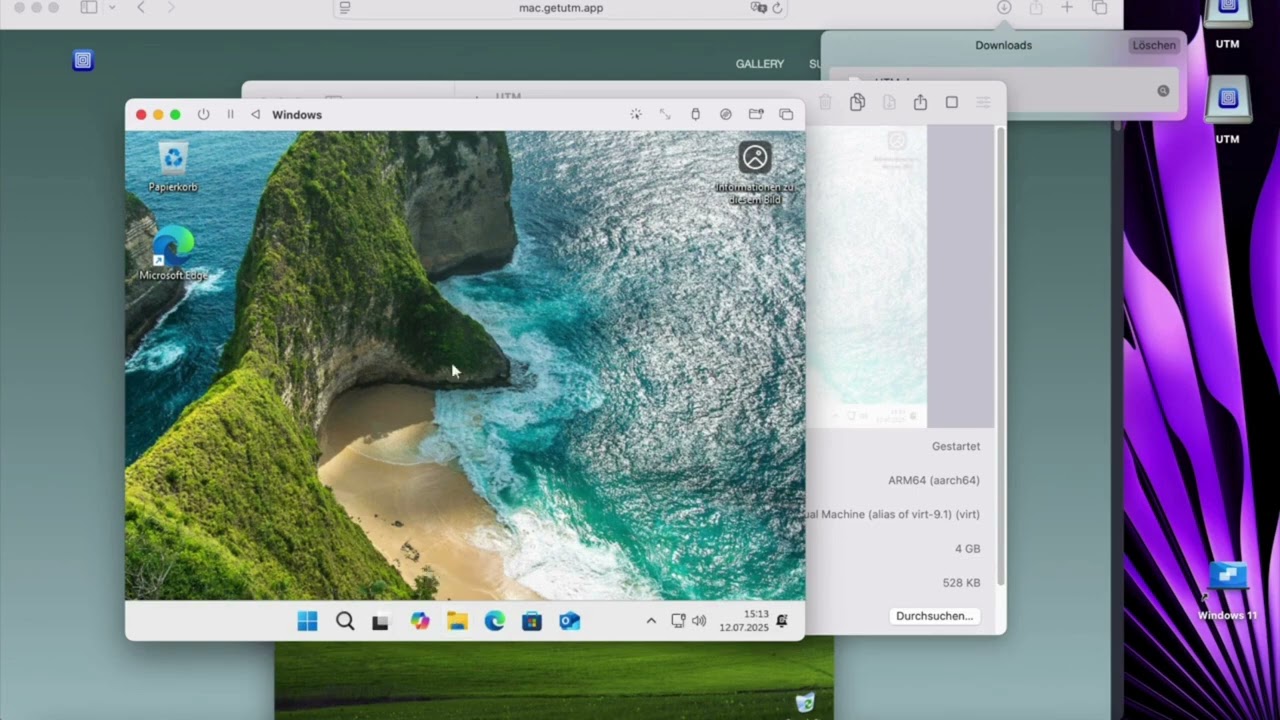Screen dimensions: 1280x720
Task: Click the stop square icon in UTM window
Action: point(952,102)
